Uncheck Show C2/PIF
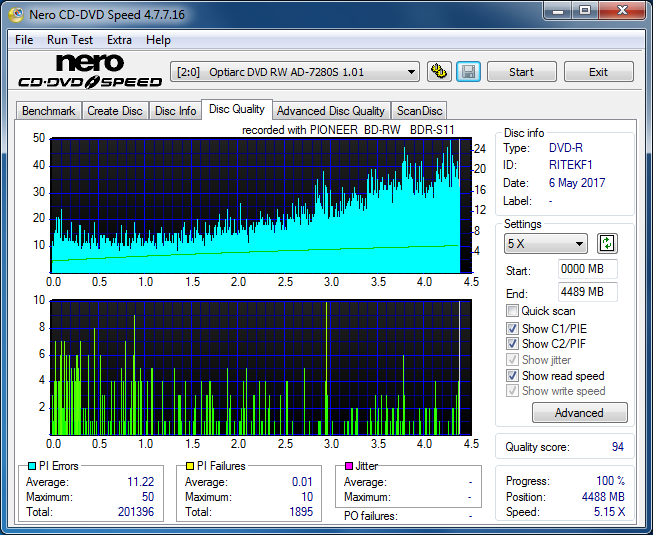The width and height of the screenshot is (653, 535). [x=512, y=343]
